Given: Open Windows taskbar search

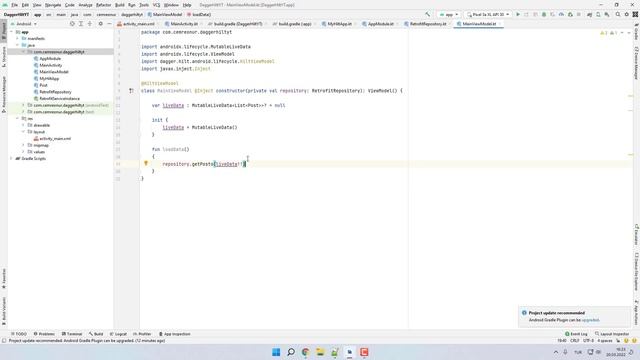Looking at the screenshot, I should click(x=291, y=352).
